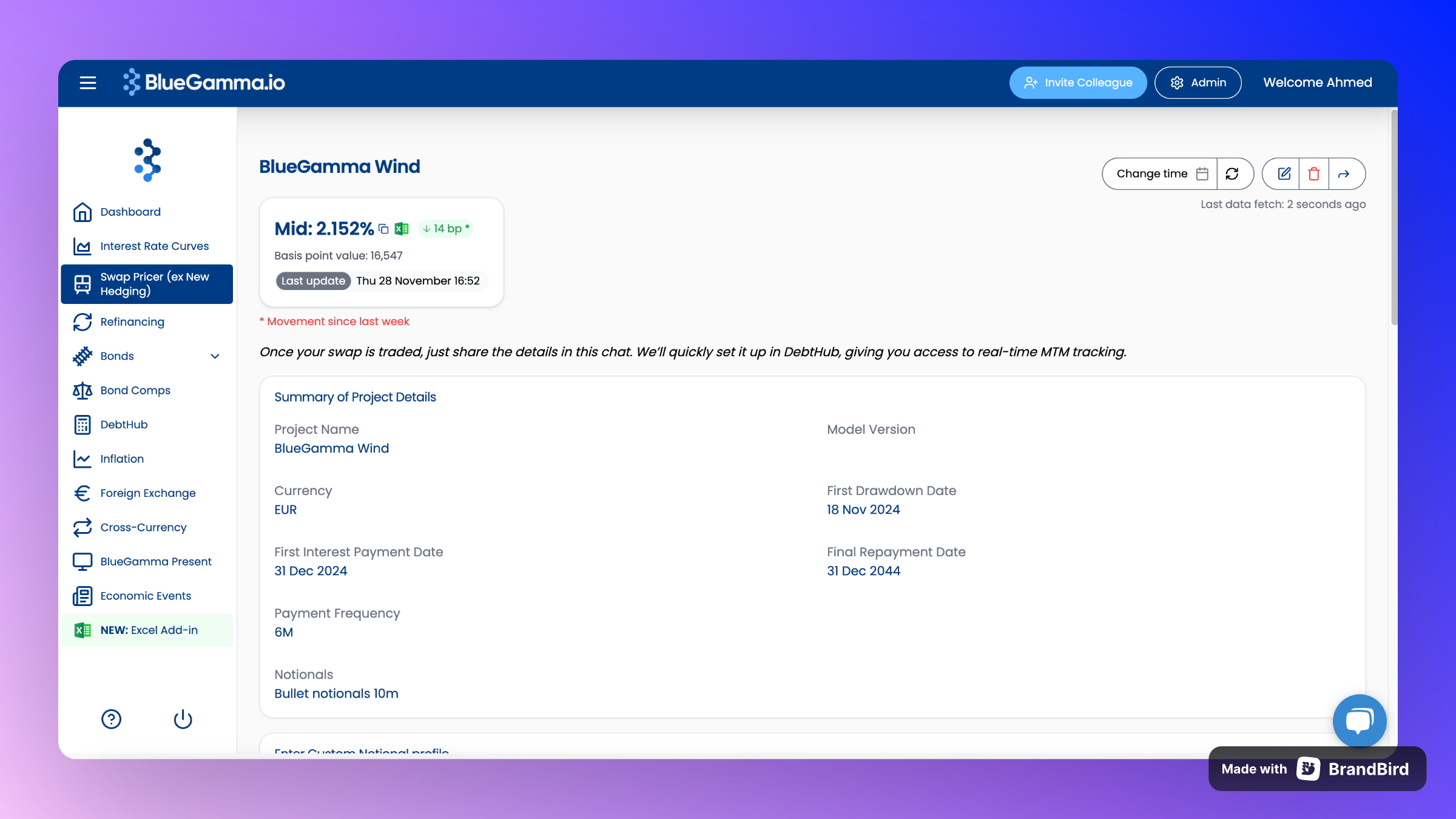Open the Admin settings menu
1456x819 pixels.
(x=1198, y=83)
